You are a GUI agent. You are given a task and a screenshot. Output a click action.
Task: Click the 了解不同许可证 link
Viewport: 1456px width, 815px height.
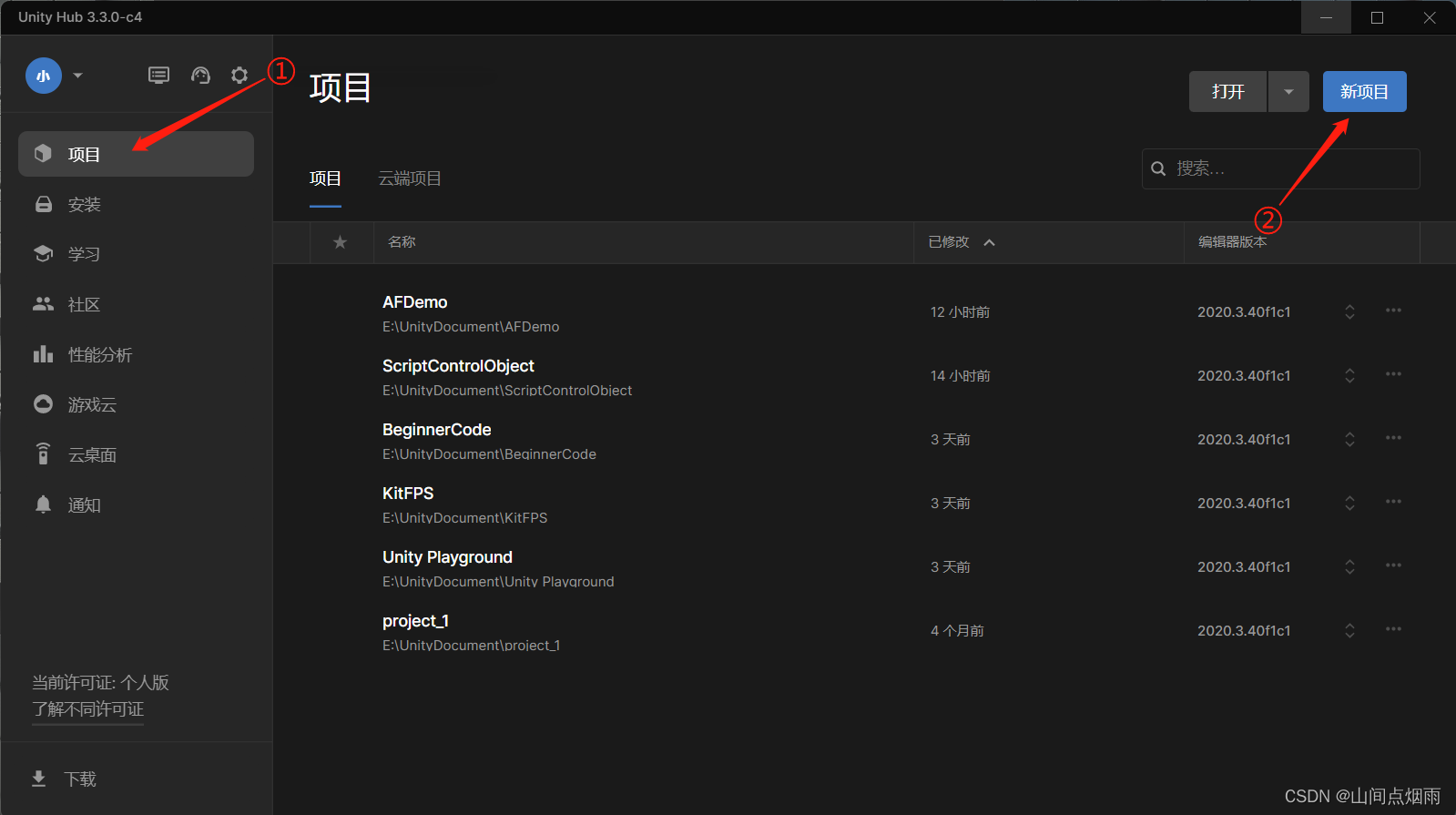click(88, 709)
